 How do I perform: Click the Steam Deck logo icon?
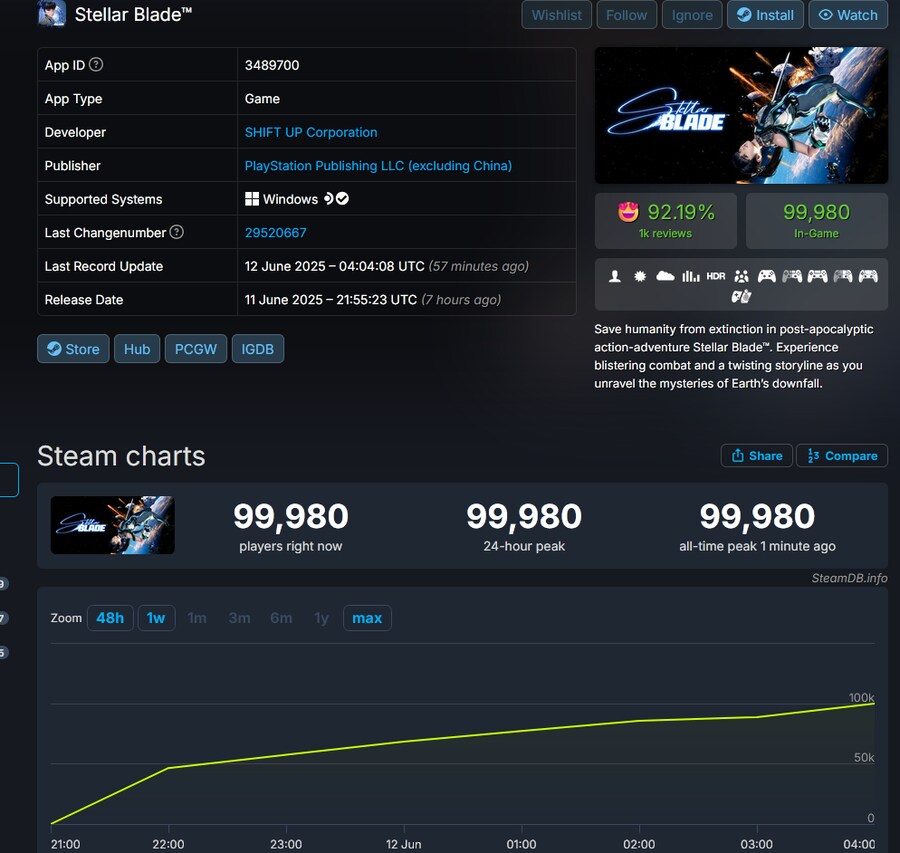328,199
